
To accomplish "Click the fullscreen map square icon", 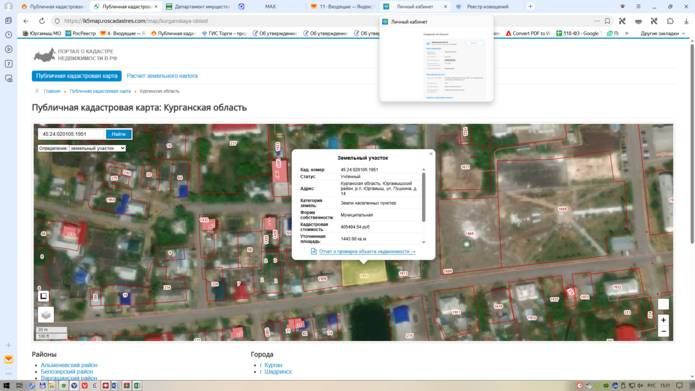I will (x=43, y=296).
